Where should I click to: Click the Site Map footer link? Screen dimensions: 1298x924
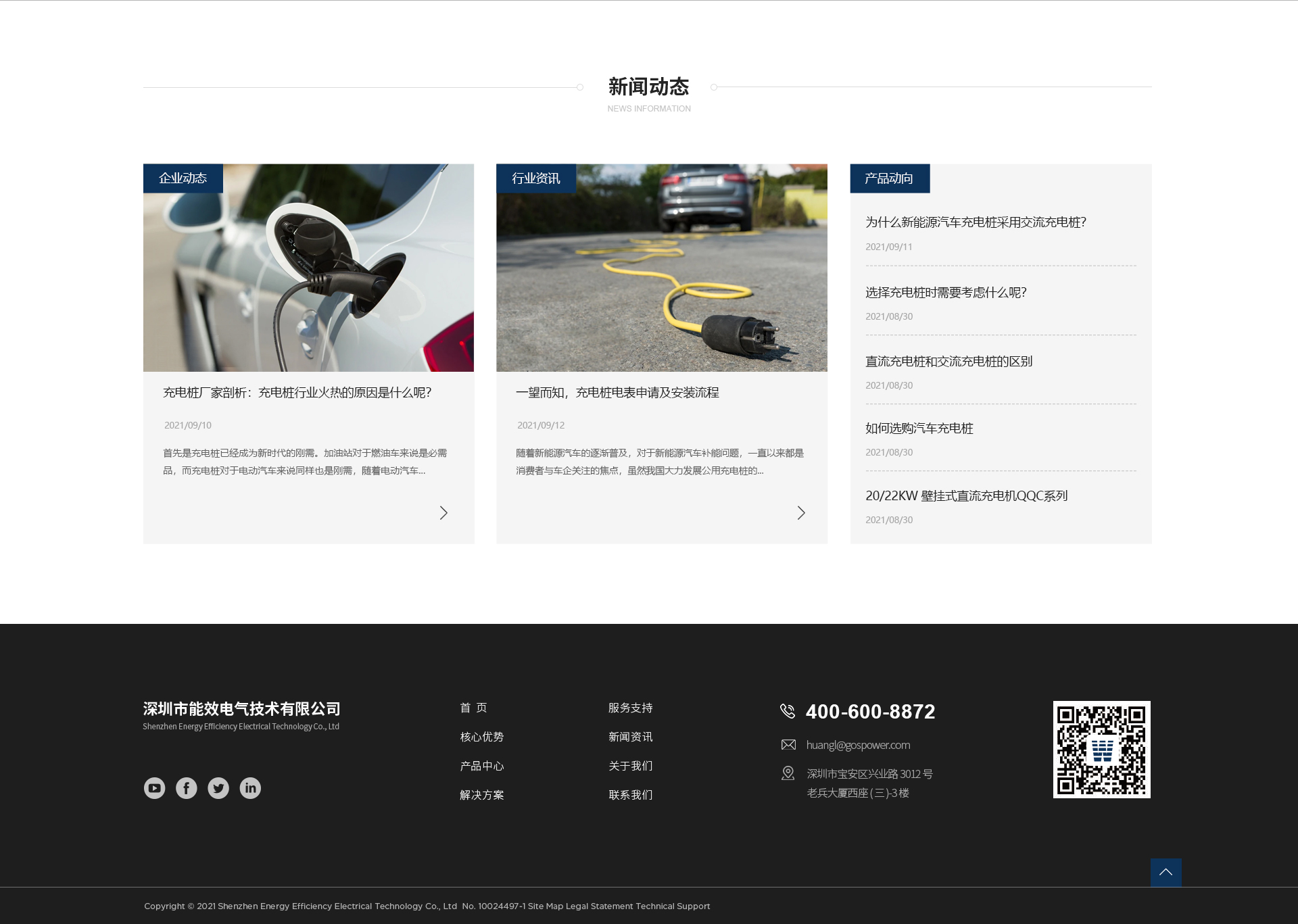(545, 906)
